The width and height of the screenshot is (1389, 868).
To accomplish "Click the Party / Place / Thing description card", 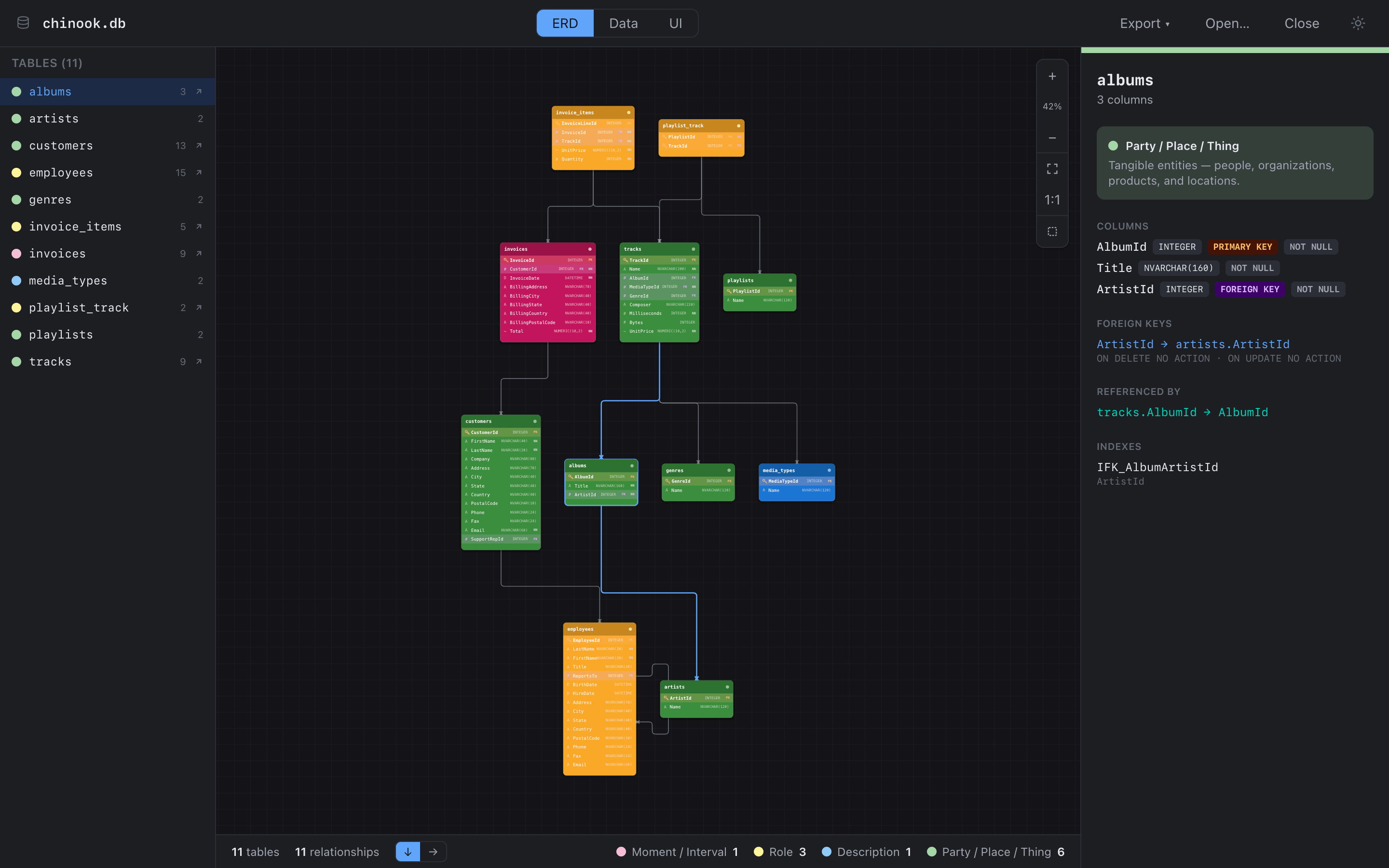I will [x=1235, y=163].
